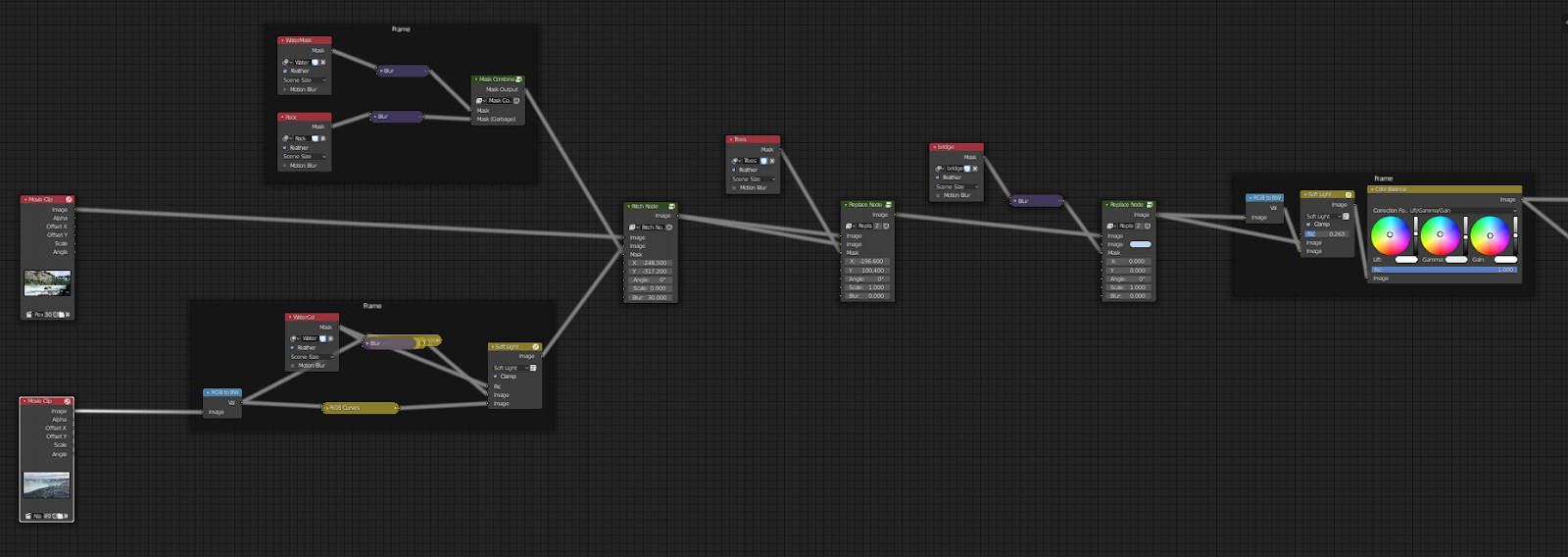Click the preview icon on Soft Light node in right frame
The height and width of the screenshot is (557, 1568).
coord(1348,195)
